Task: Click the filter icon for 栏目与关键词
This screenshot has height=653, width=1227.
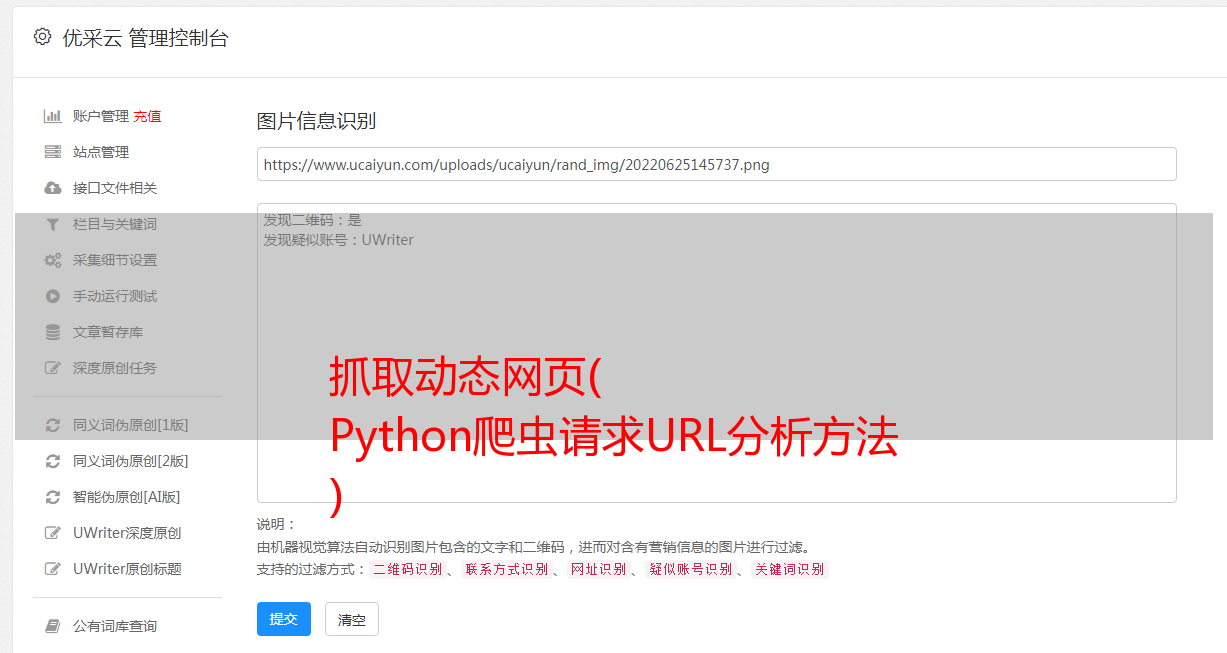Action: click(x=53, y=224)
